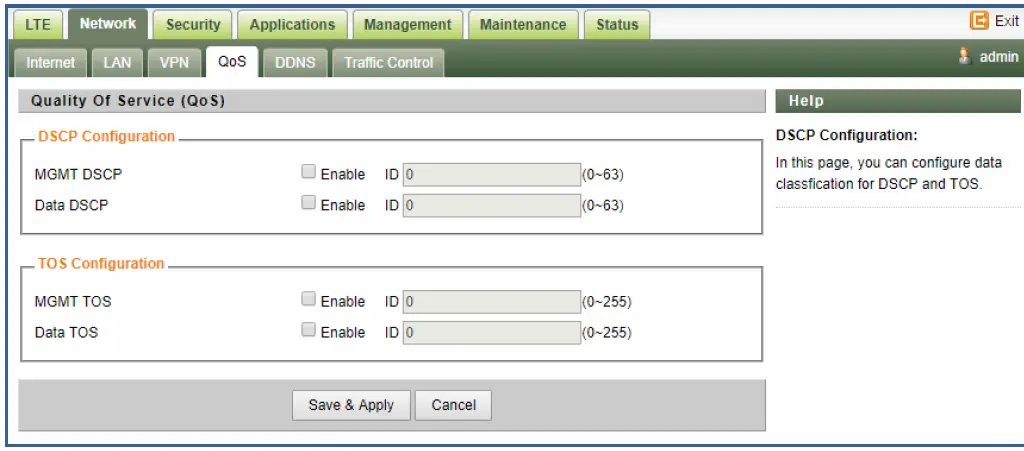The image size is (1024, 451).
Task: Click the MGMT DSCP ID field
Action: point(491,174)
